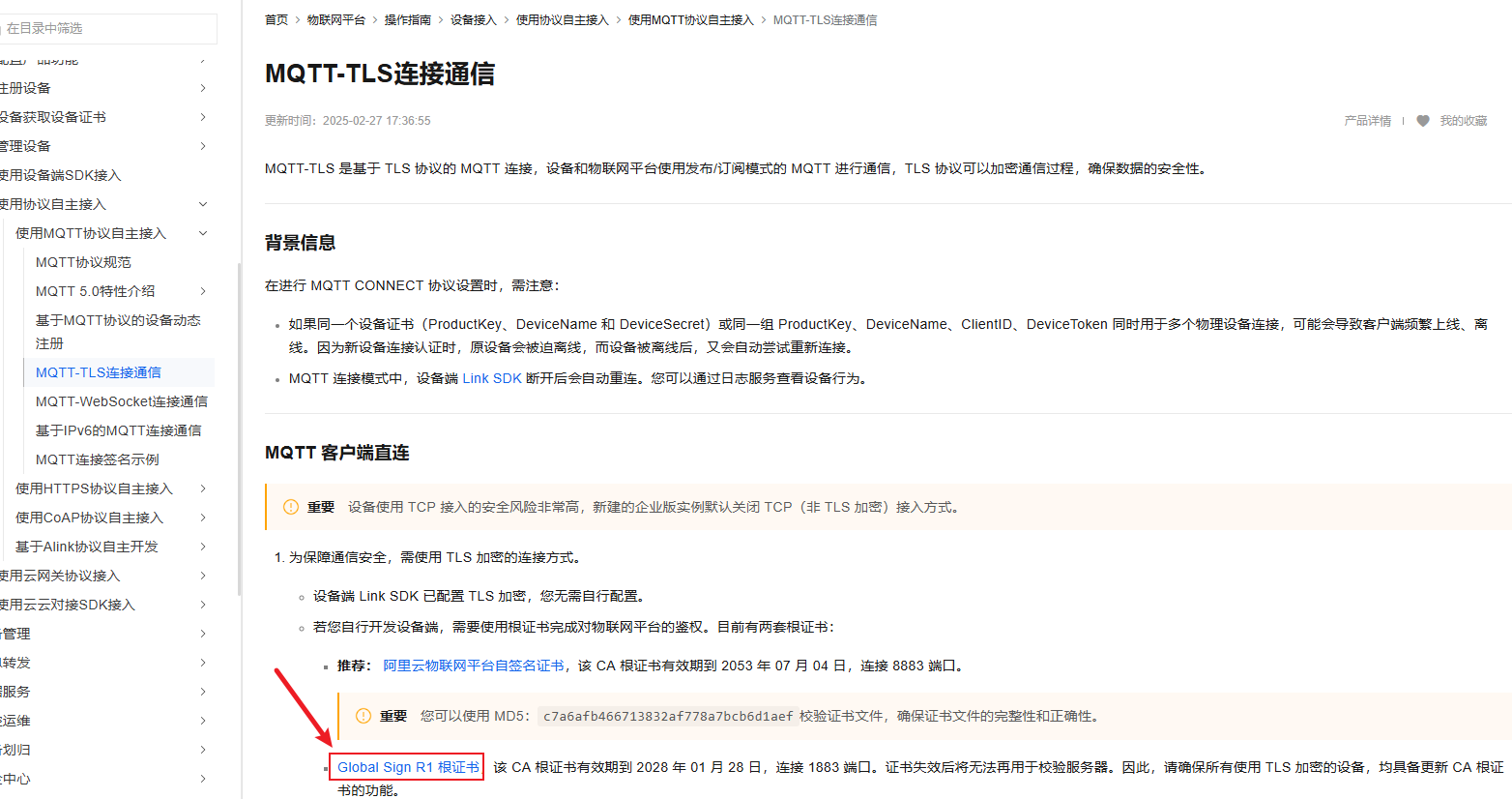Collapse the 使用MQTT协议自主接入 chevron
1512x799 pixels.
point(203,233)
